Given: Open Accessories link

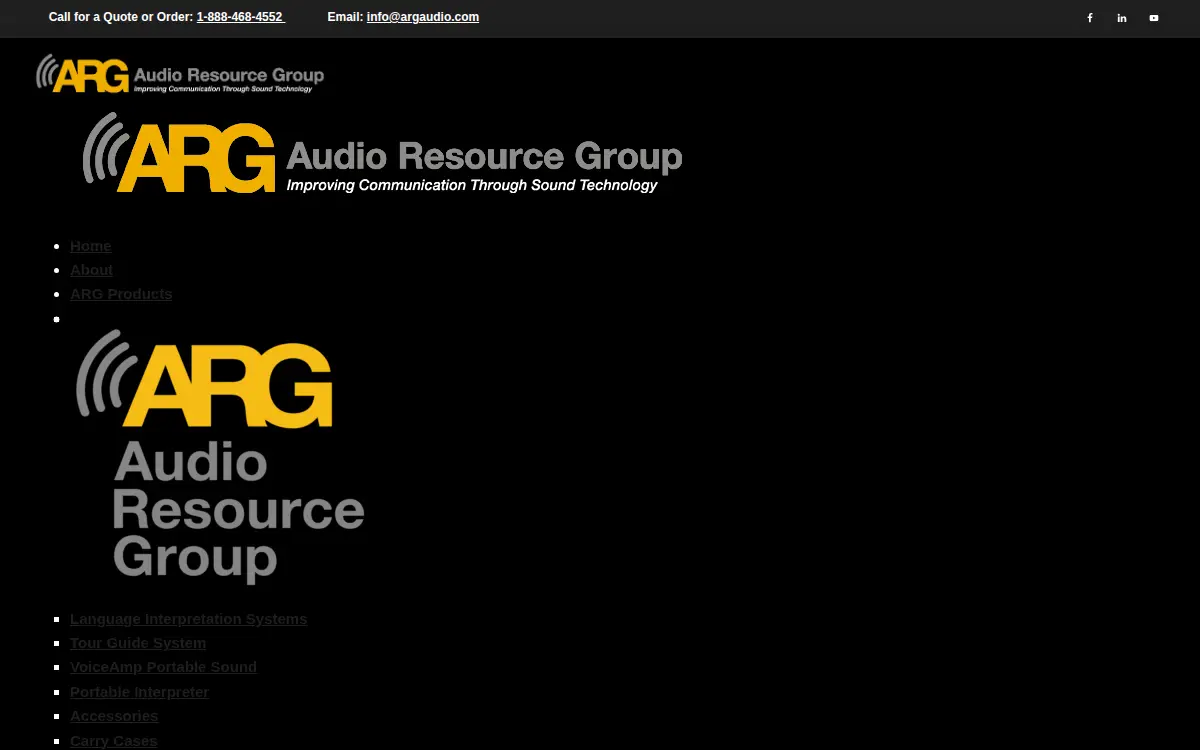Looking at the screenshot, I should coord(114,716).
